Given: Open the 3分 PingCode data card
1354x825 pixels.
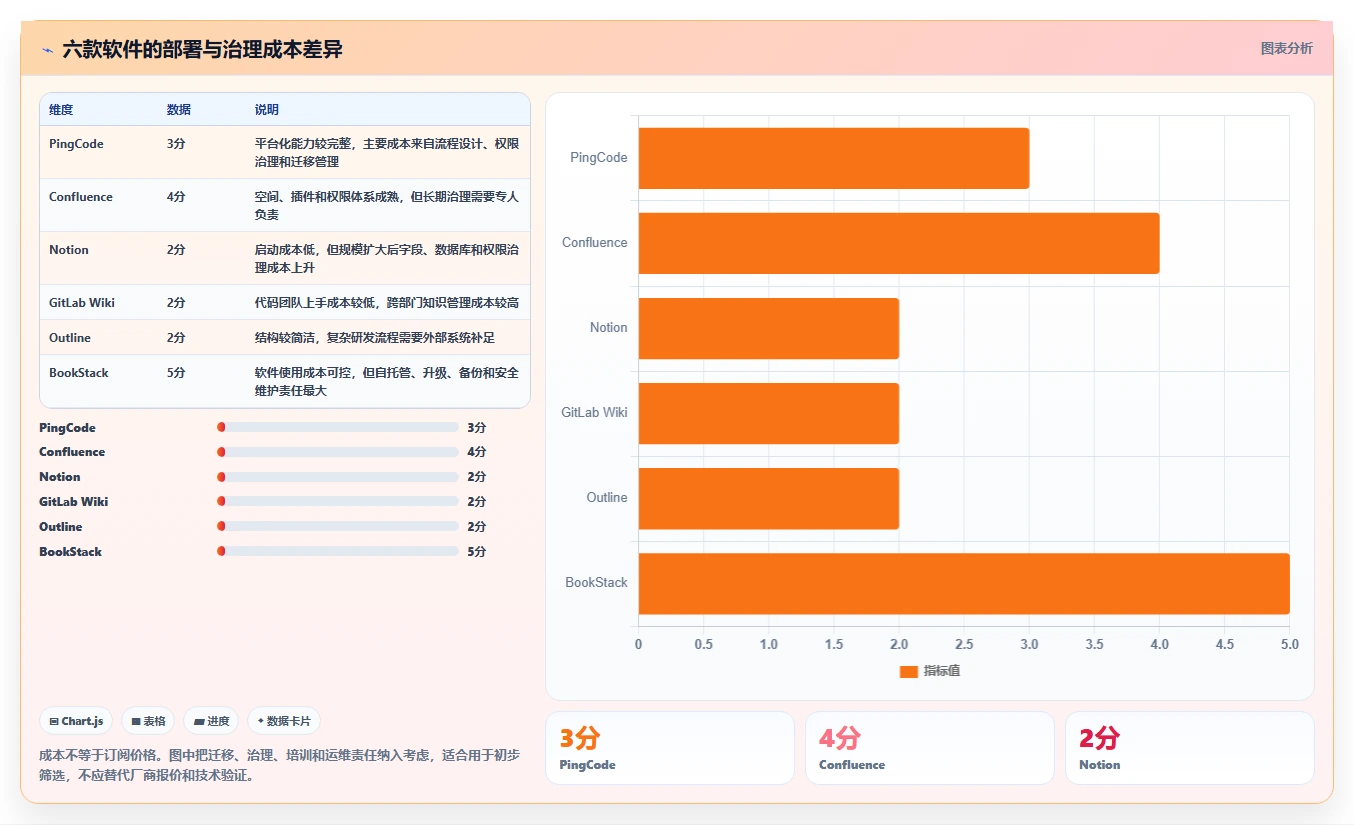Looking at the screenshot, I should coord(670,748).
